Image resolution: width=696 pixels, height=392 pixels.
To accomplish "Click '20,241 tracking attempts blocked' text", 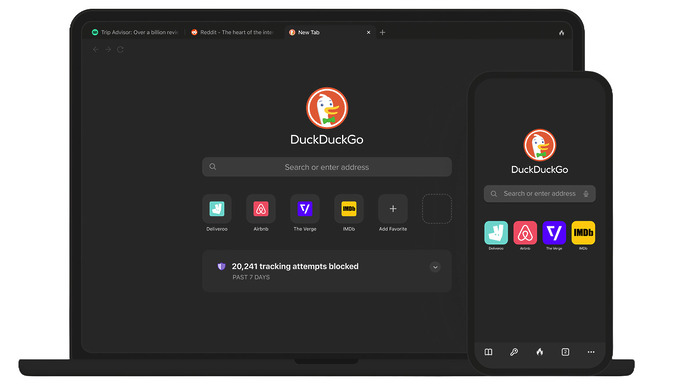I will (295, 266).
